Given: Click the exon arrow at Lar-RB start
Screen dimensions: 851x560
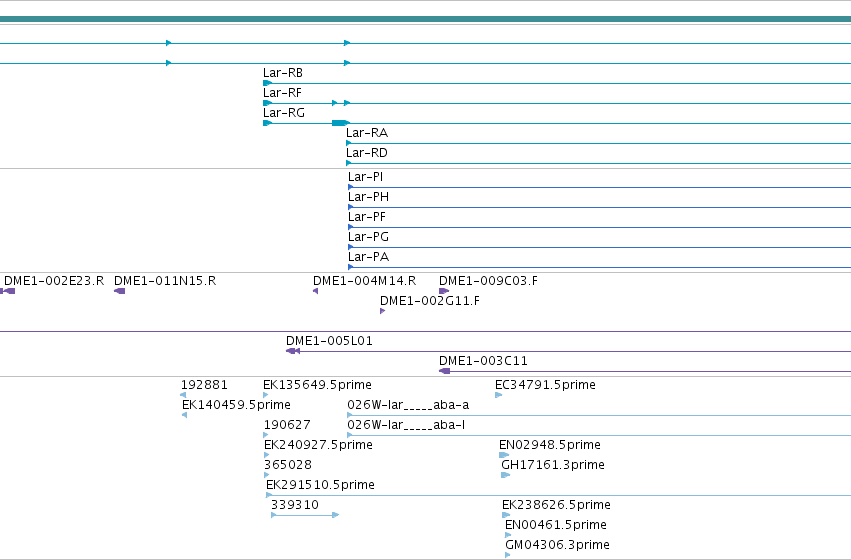Looking at the screenshot, I should (267, 83).
